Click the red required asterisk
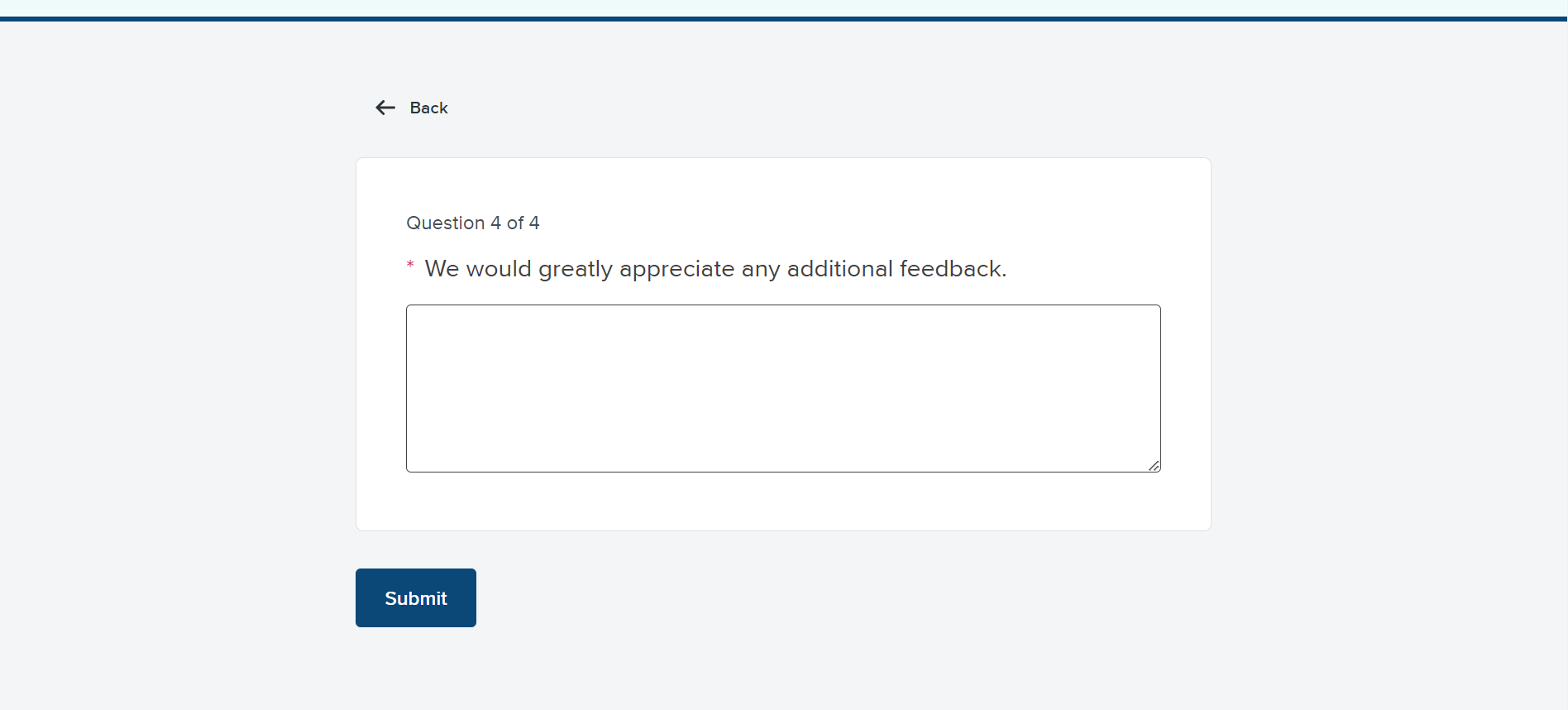Screen dimensions: 1568x710 click(410, 265)
